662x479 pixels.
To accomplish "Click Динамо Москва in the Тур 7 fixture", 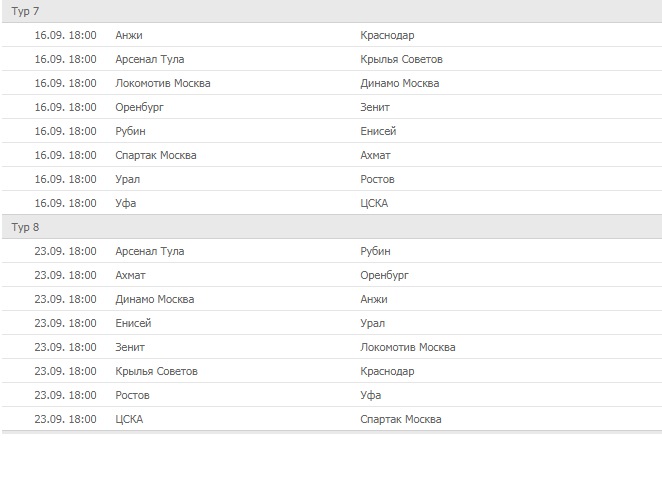I will tap(399, 83).
